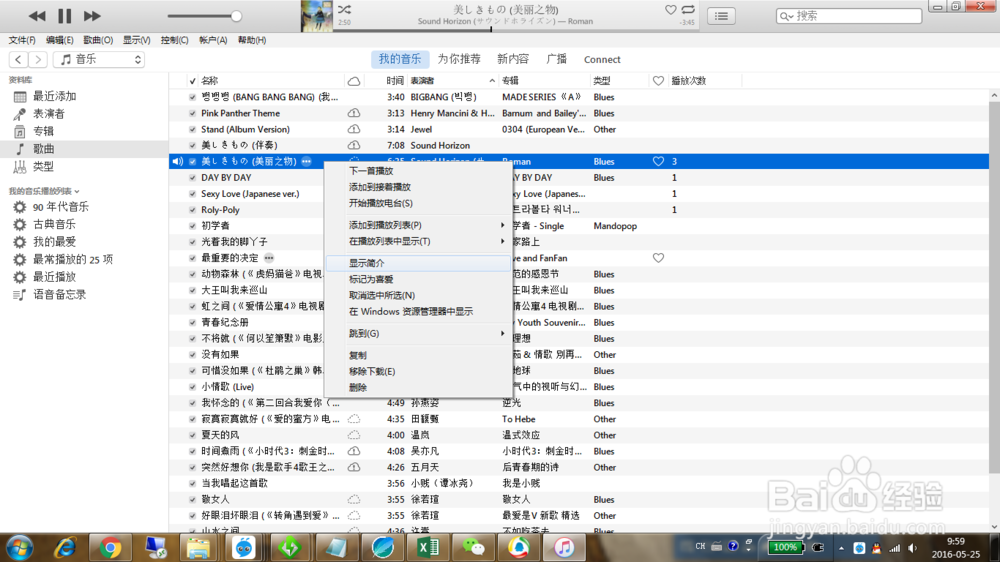This screenshot has width=1000, height=562.
Task: Seek on the playback progress bar
Action: (x=515, y=29)
